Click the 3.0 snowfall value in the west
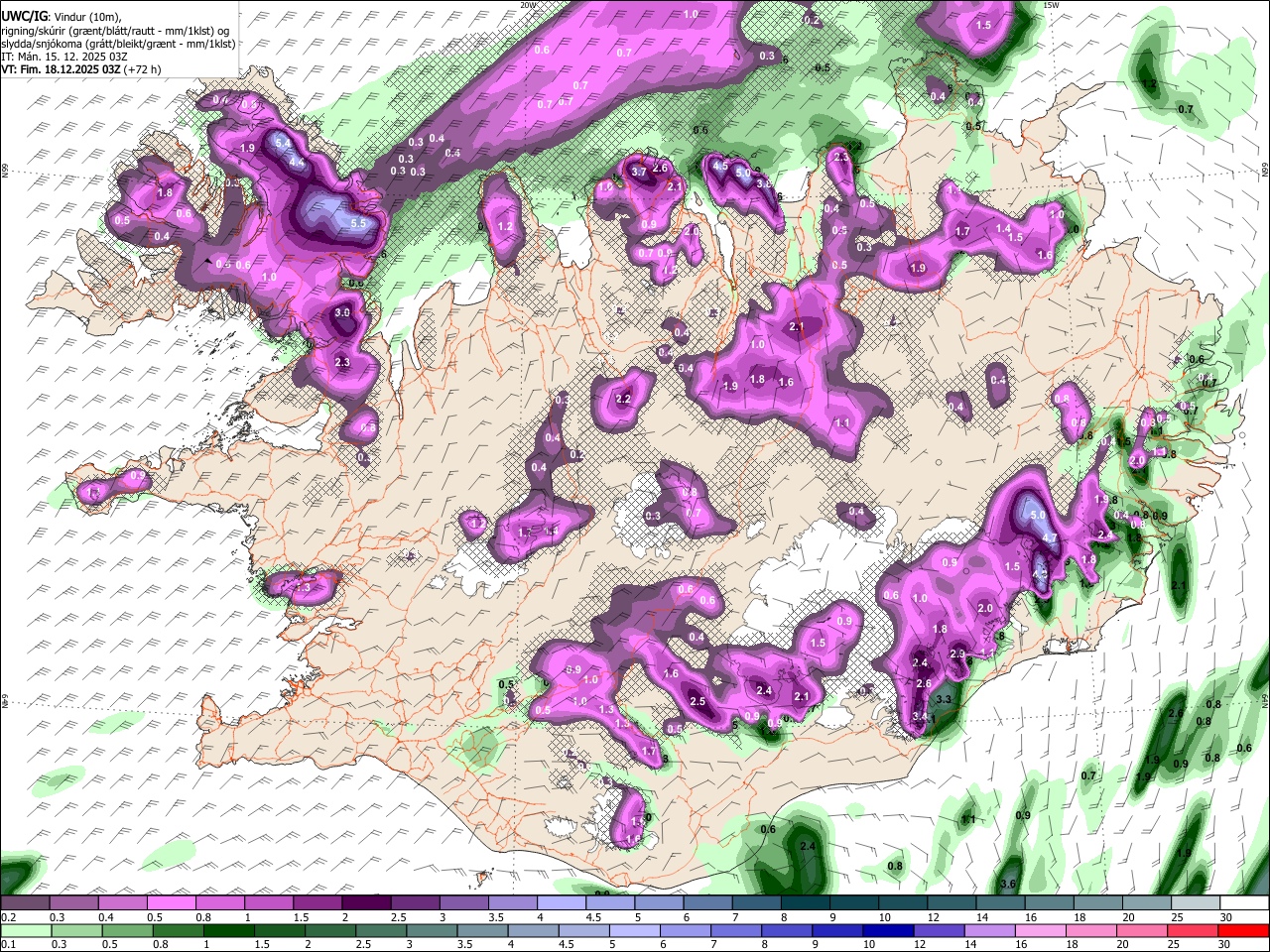 pos(343,312)
